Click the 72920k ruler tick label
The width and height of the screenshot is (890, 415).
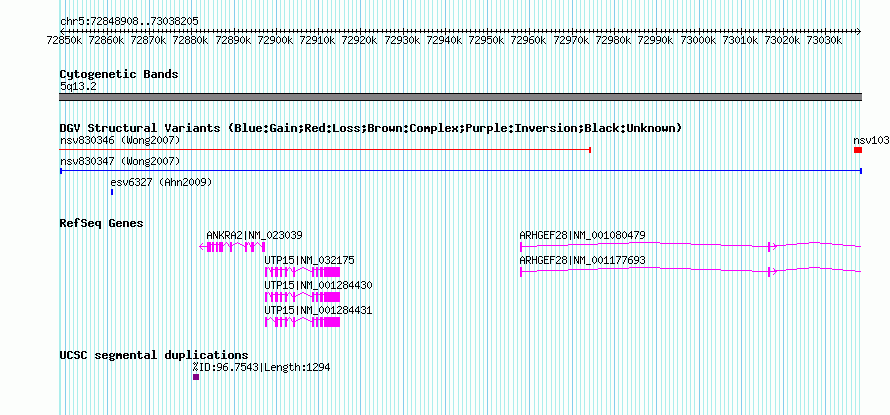tap(359, 40)
